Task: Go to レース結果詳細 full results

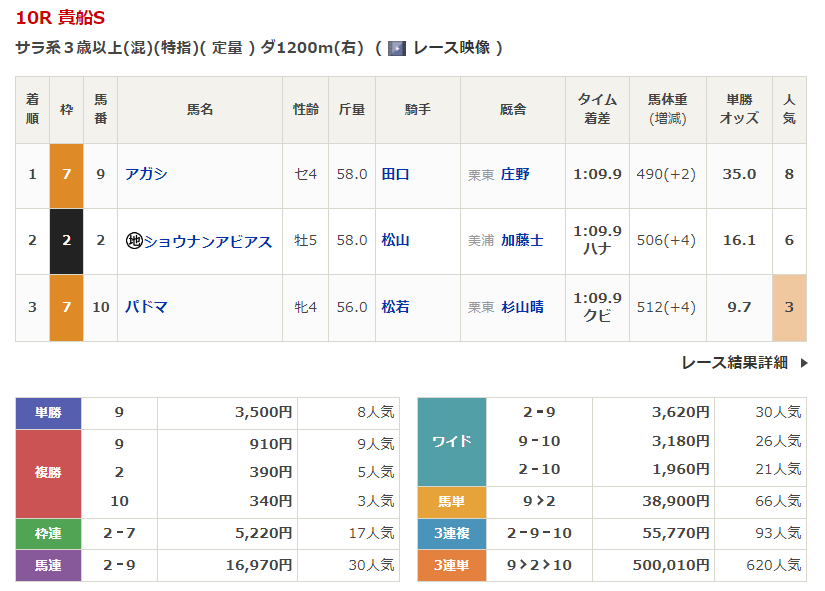Action: click(734, 363)
